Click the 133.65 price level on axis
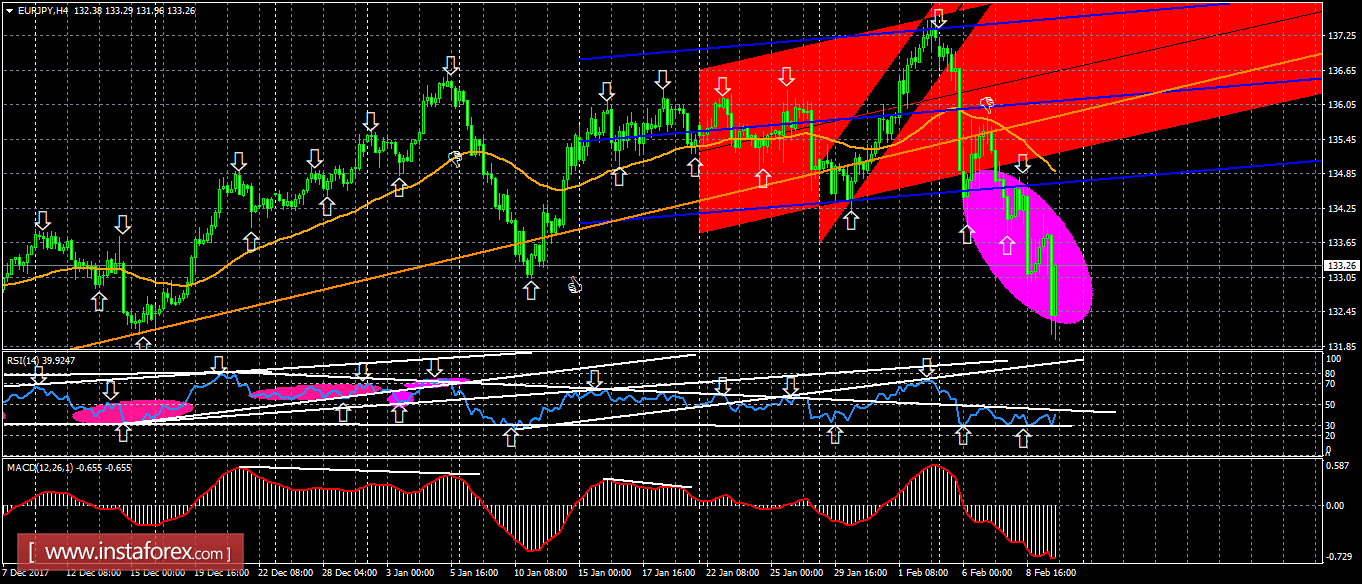The image size is (1362, 584). 1341,243
